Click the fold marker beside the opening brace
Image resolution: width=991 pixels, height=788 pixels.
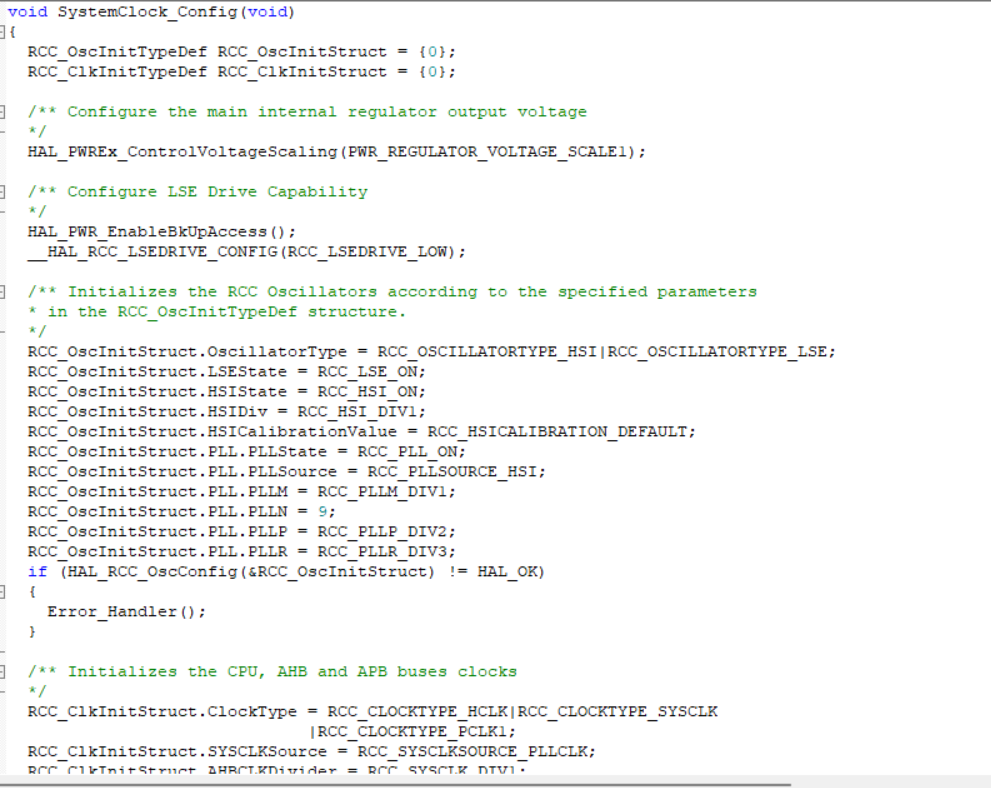pos(4,31)
